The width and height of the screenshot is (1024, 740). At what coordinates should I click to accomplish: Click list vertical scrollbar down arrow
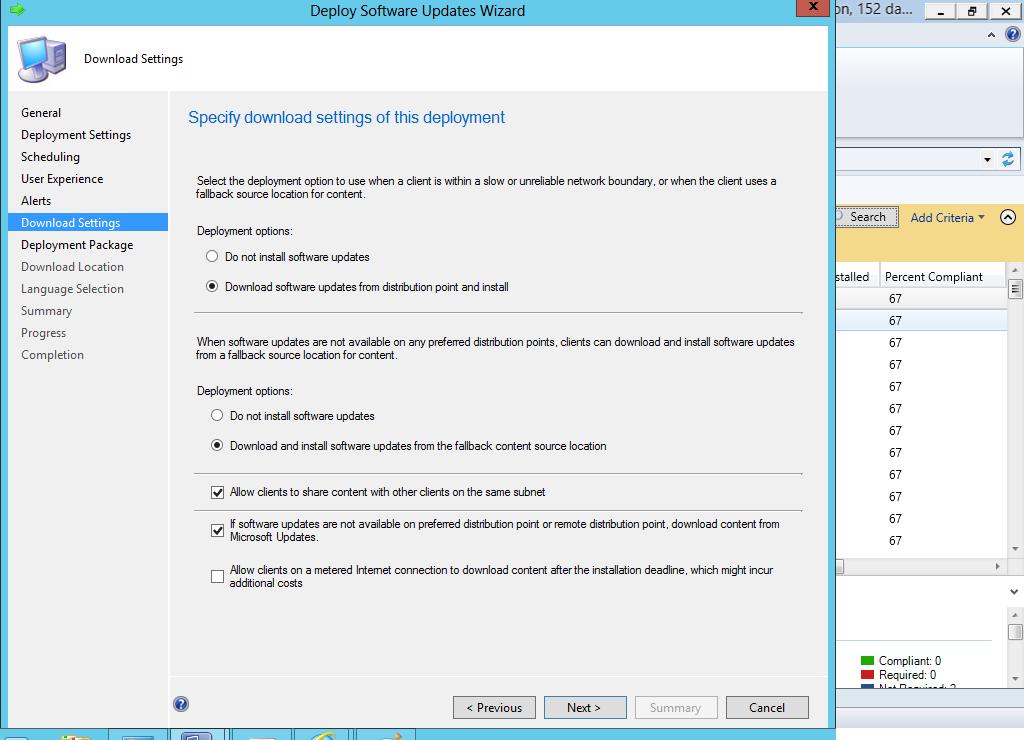tap(1015, 549)
